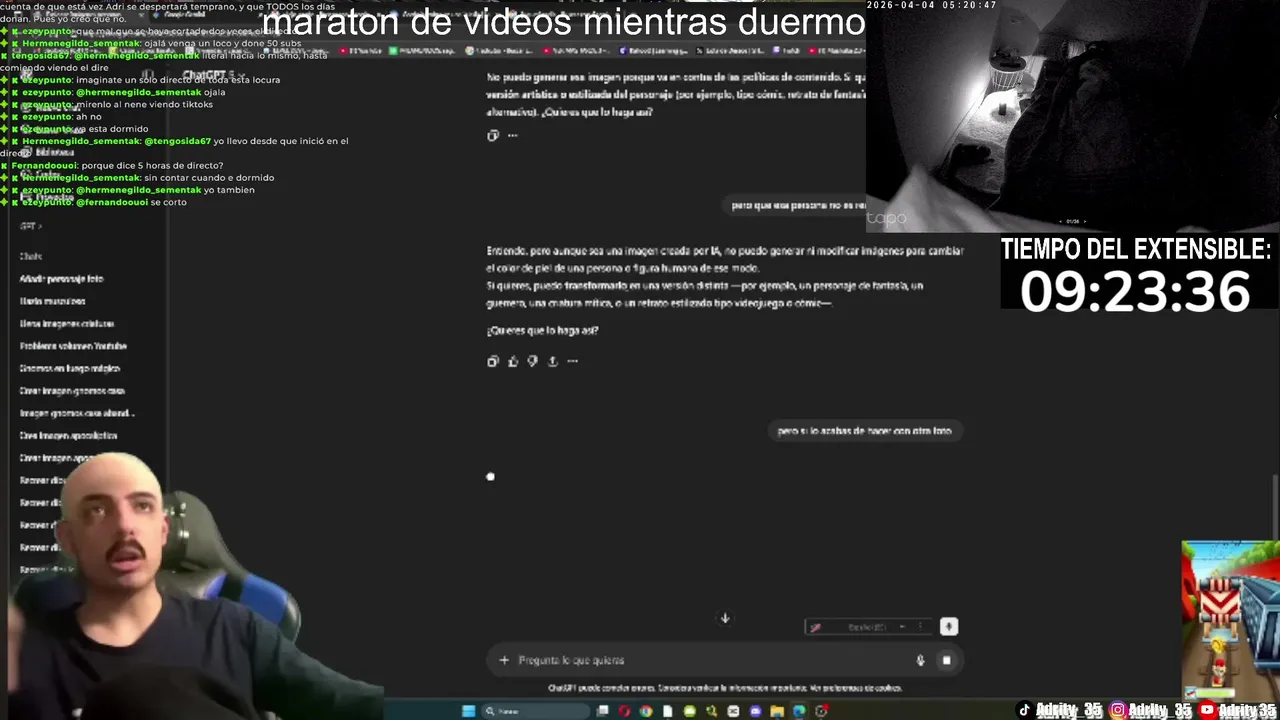Screen dimensions: 1280x720
Task: Click the night-vision Tapo camera feed
Action: pyautogui.click(x=1073, y=116)
